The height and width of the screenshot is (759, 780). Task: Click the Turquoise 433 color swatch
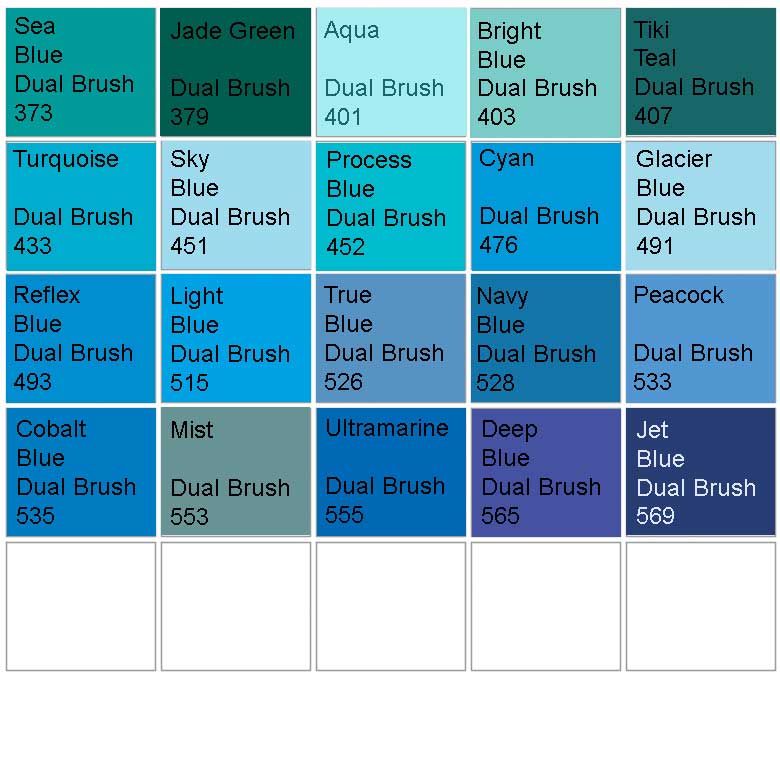coord(81,206)
